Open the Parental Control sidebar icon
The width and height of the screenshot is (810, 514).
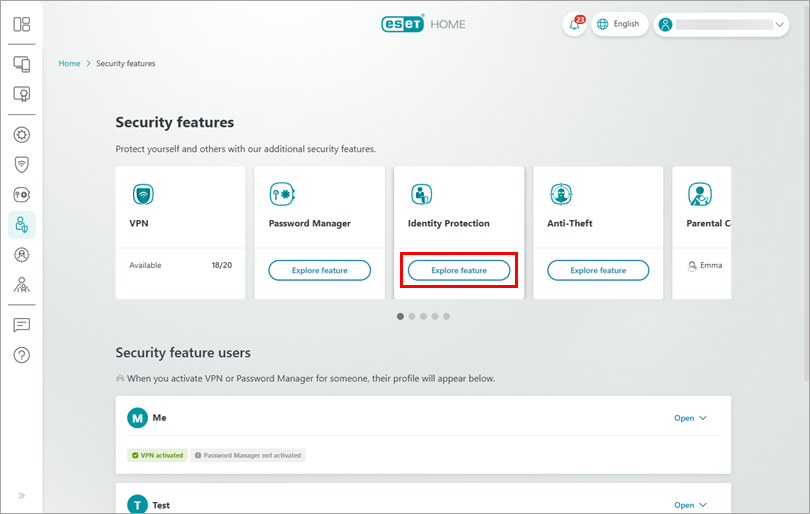[22, 285]
